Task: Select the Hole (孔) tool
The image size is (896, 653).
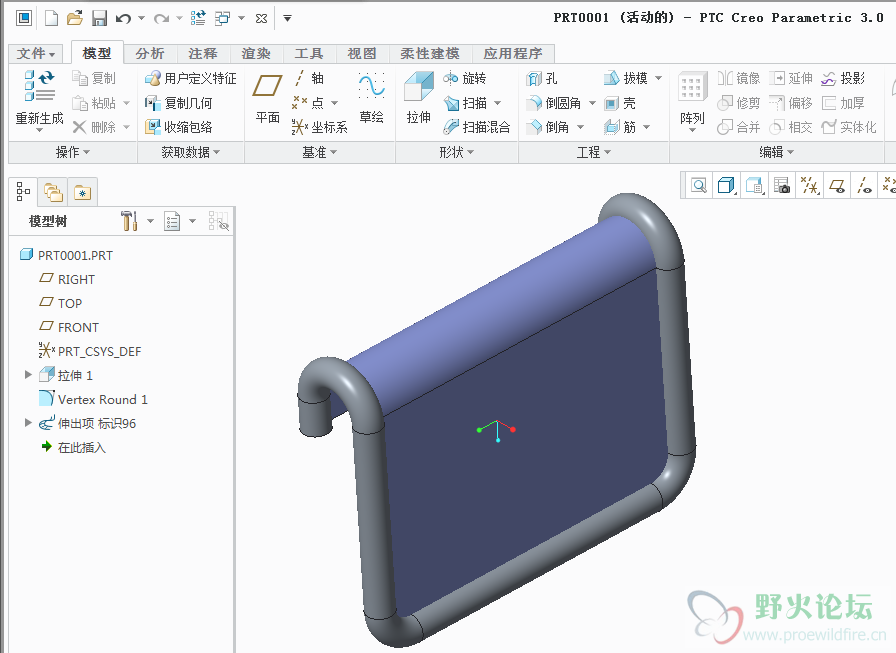Action: click(542, 78)
